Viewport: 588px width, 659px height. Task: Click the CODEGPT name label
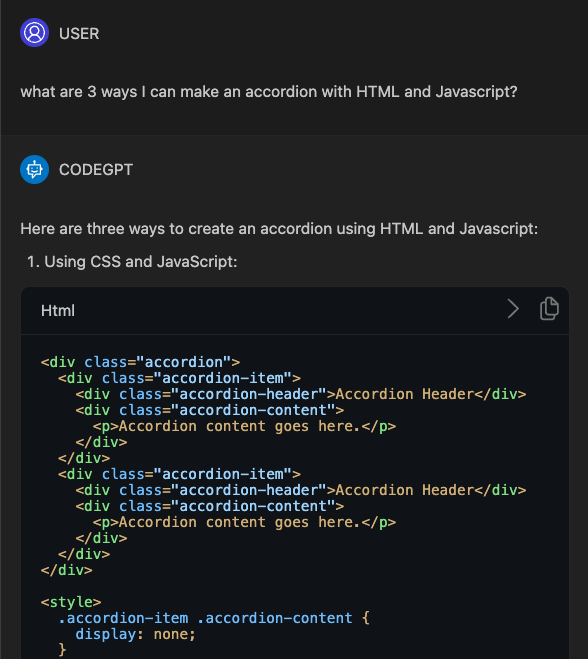coord(96,170)
